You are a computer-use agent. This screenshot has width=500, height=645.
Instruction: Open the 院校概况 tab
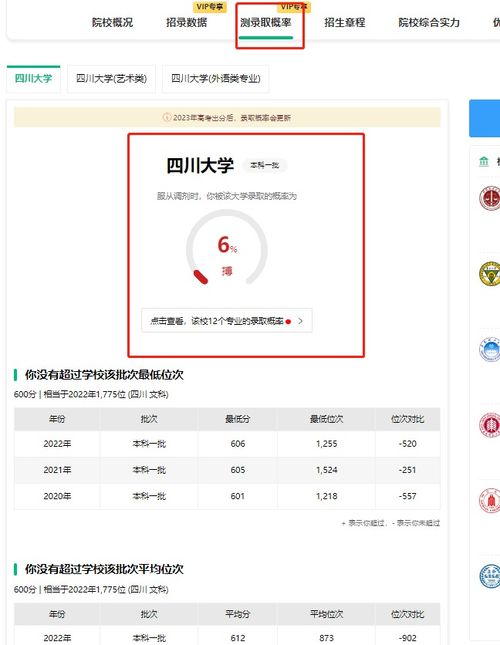[112, 22]
